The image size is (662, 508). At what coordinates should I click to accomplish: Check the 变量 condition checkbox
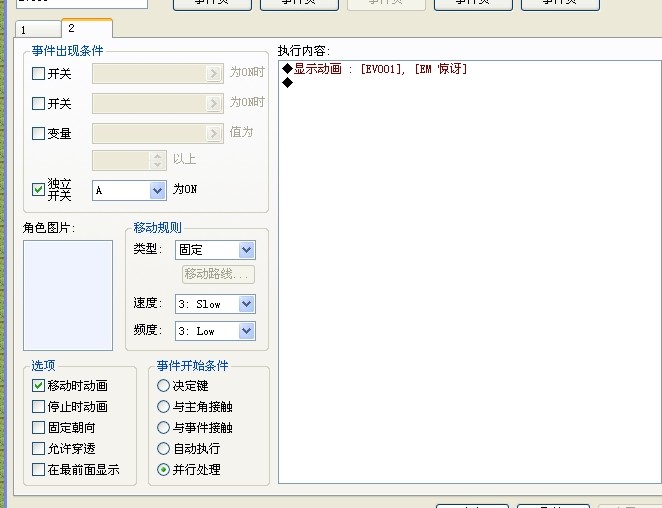pos(38,133)
